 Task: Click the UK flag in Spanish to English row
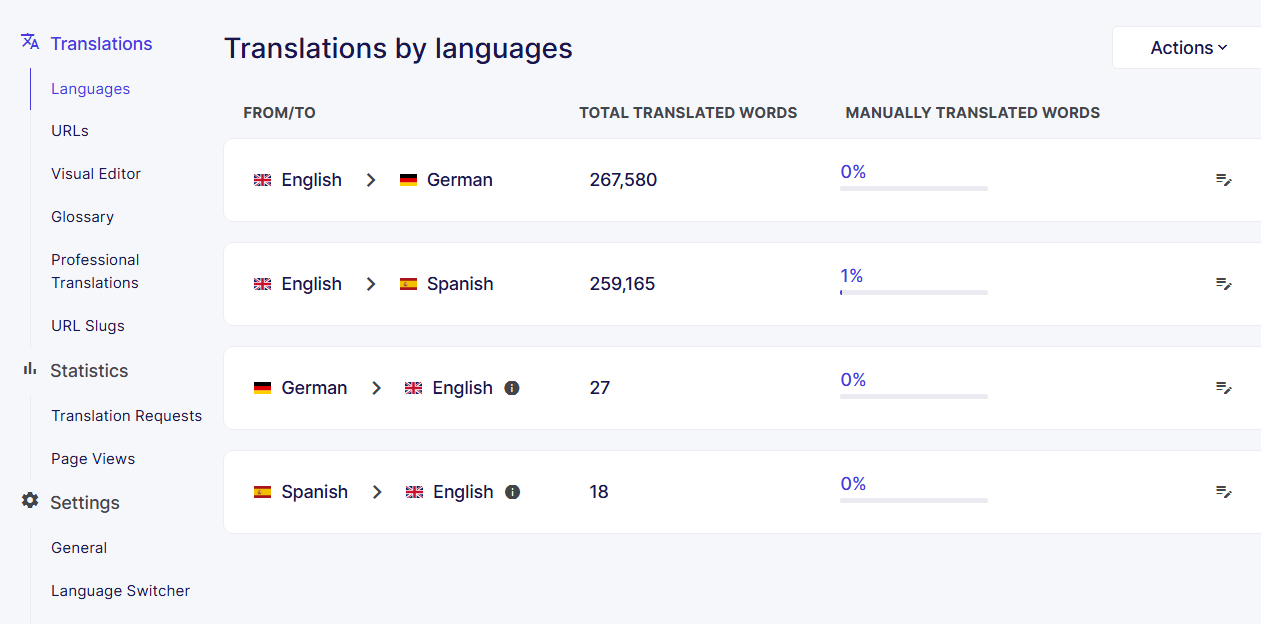pos(414,492)
